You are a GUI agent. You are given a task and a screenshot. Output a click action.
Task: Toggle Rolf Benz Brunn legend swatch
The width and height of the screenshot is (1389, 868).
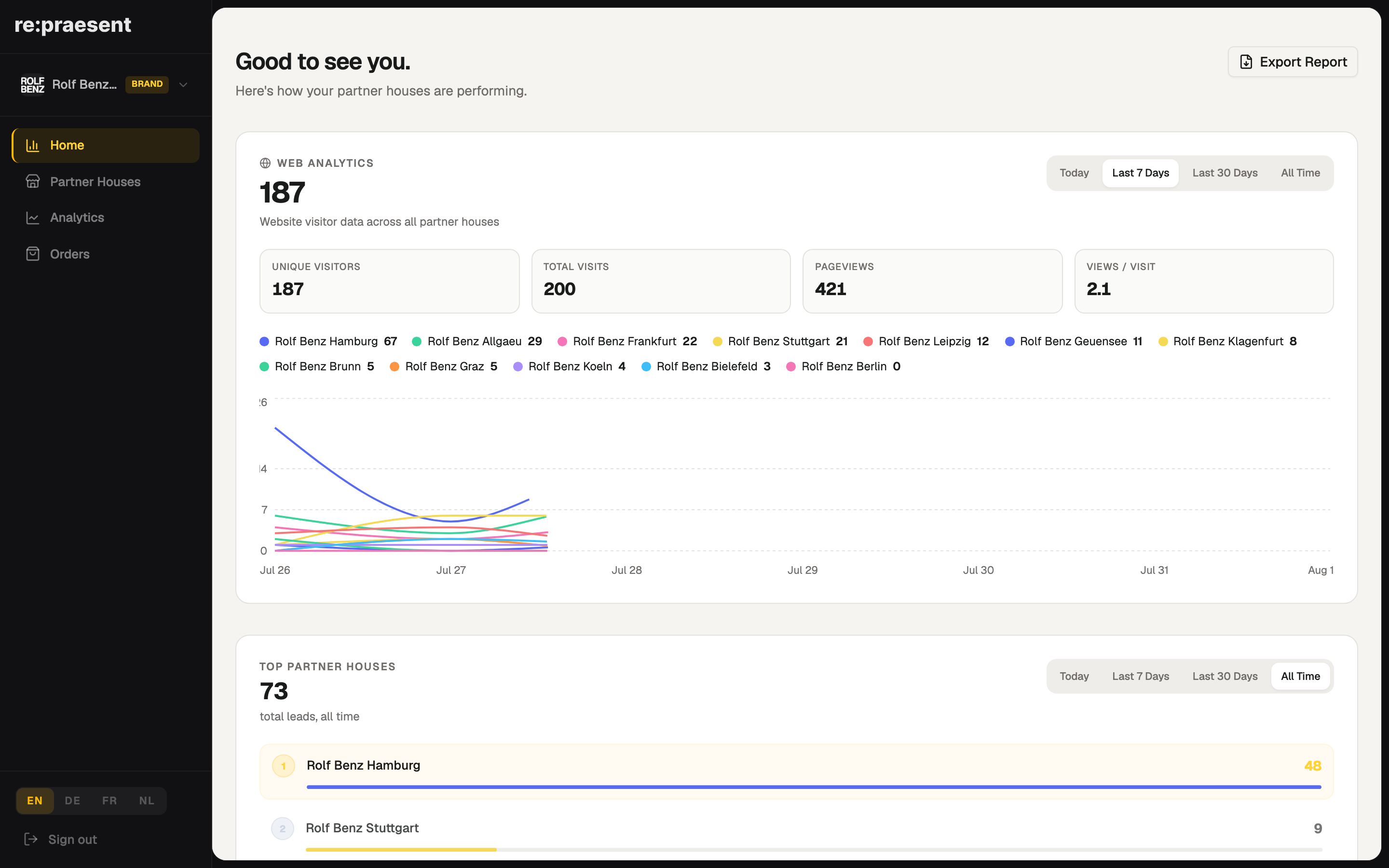point(264,367)
